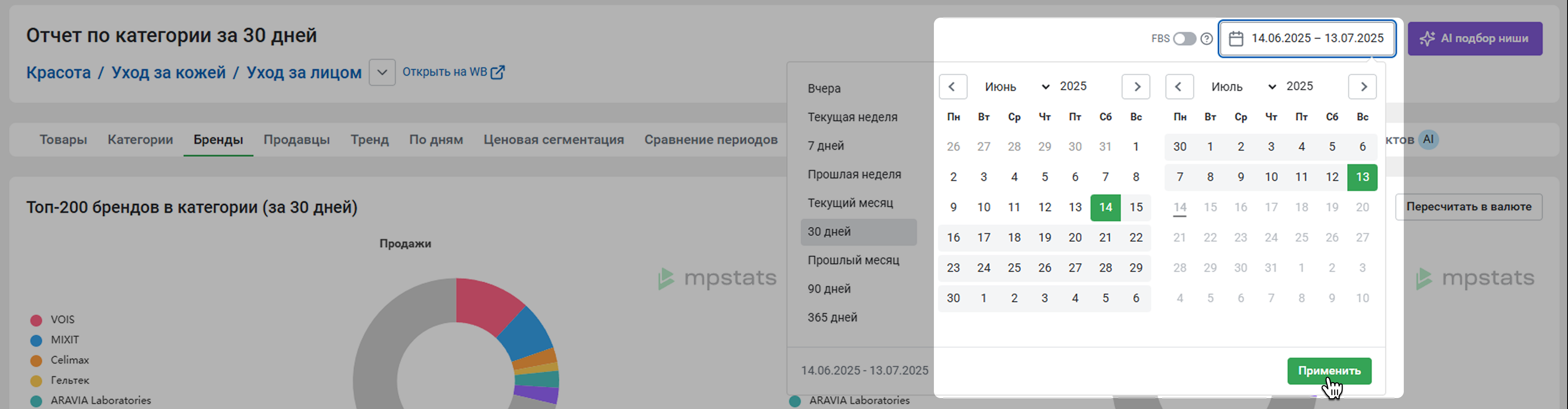
Task: Pick June 14 start date
Action: (1105, 207)
